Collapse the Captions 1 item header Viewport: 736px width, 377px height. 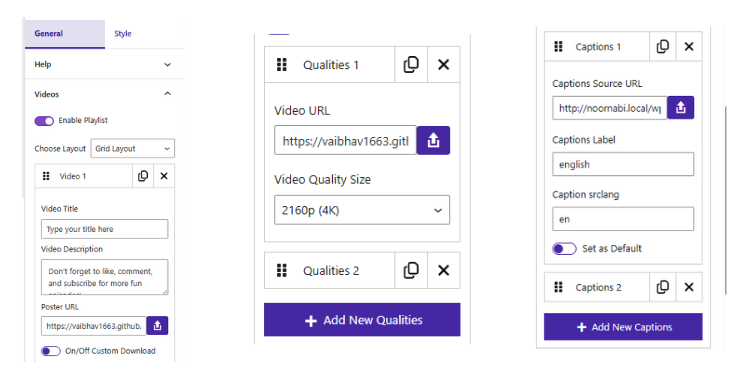[x=598, y=46]
